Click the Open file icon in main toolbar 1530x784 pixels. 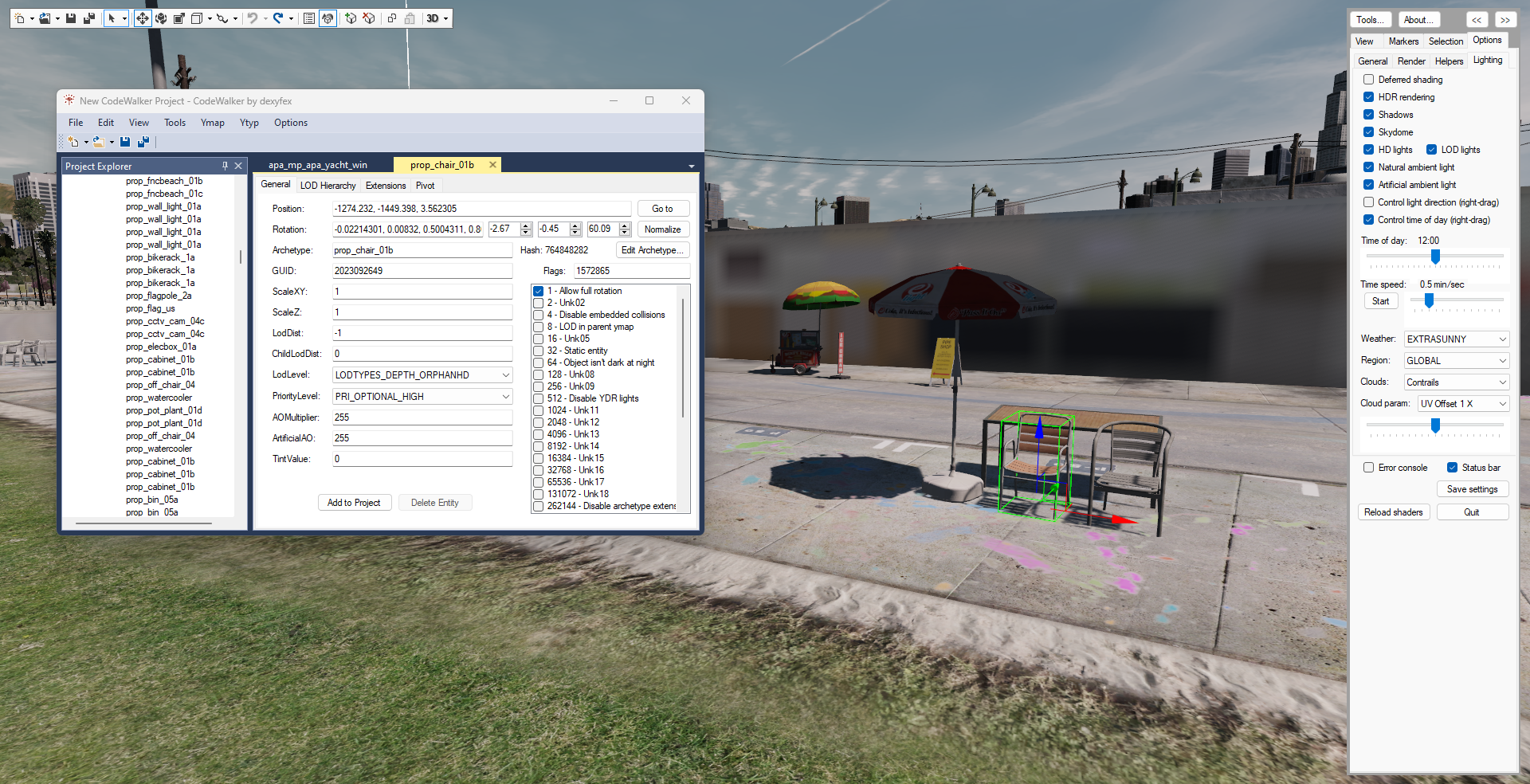click(45, 18)
